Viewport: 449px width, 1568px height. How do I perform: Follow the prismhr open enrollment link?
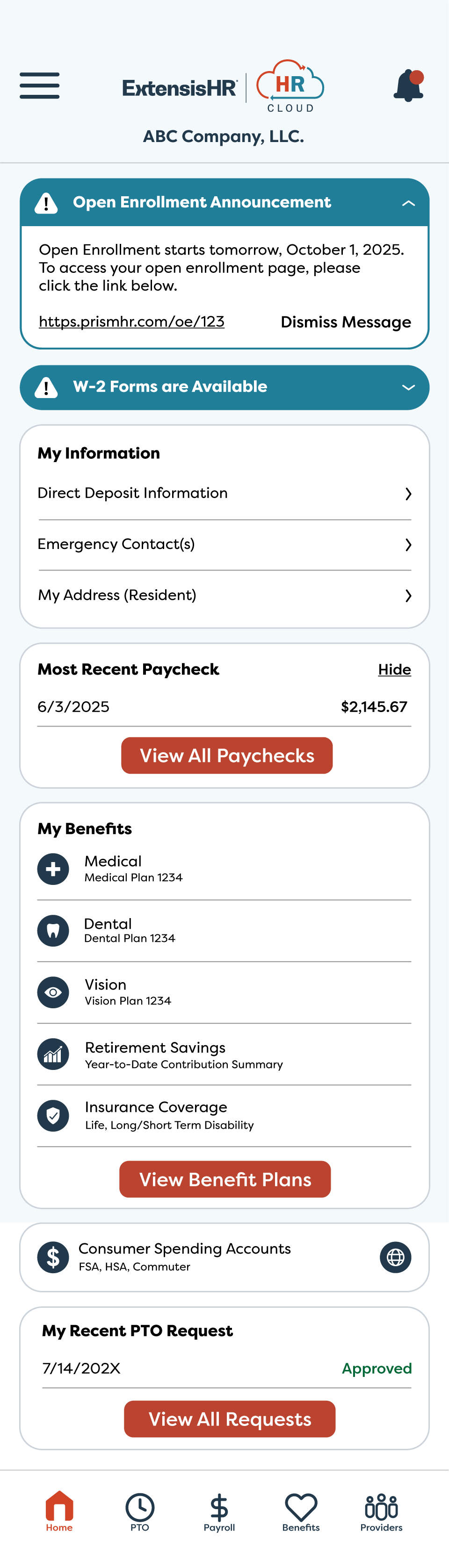coord(131,321)
